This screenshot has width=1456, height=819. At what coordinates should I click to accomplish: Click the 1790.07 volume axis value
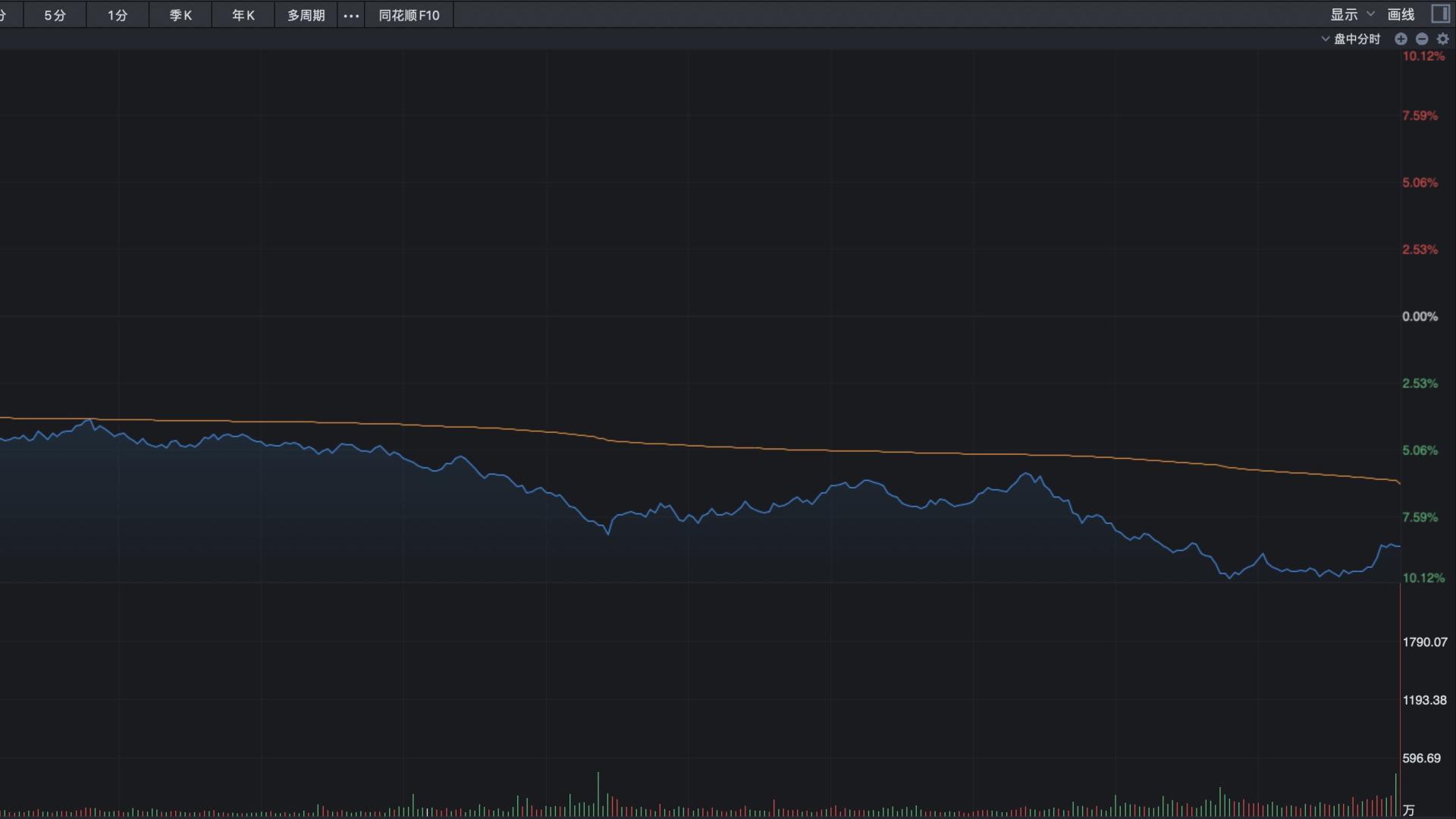1425,642
